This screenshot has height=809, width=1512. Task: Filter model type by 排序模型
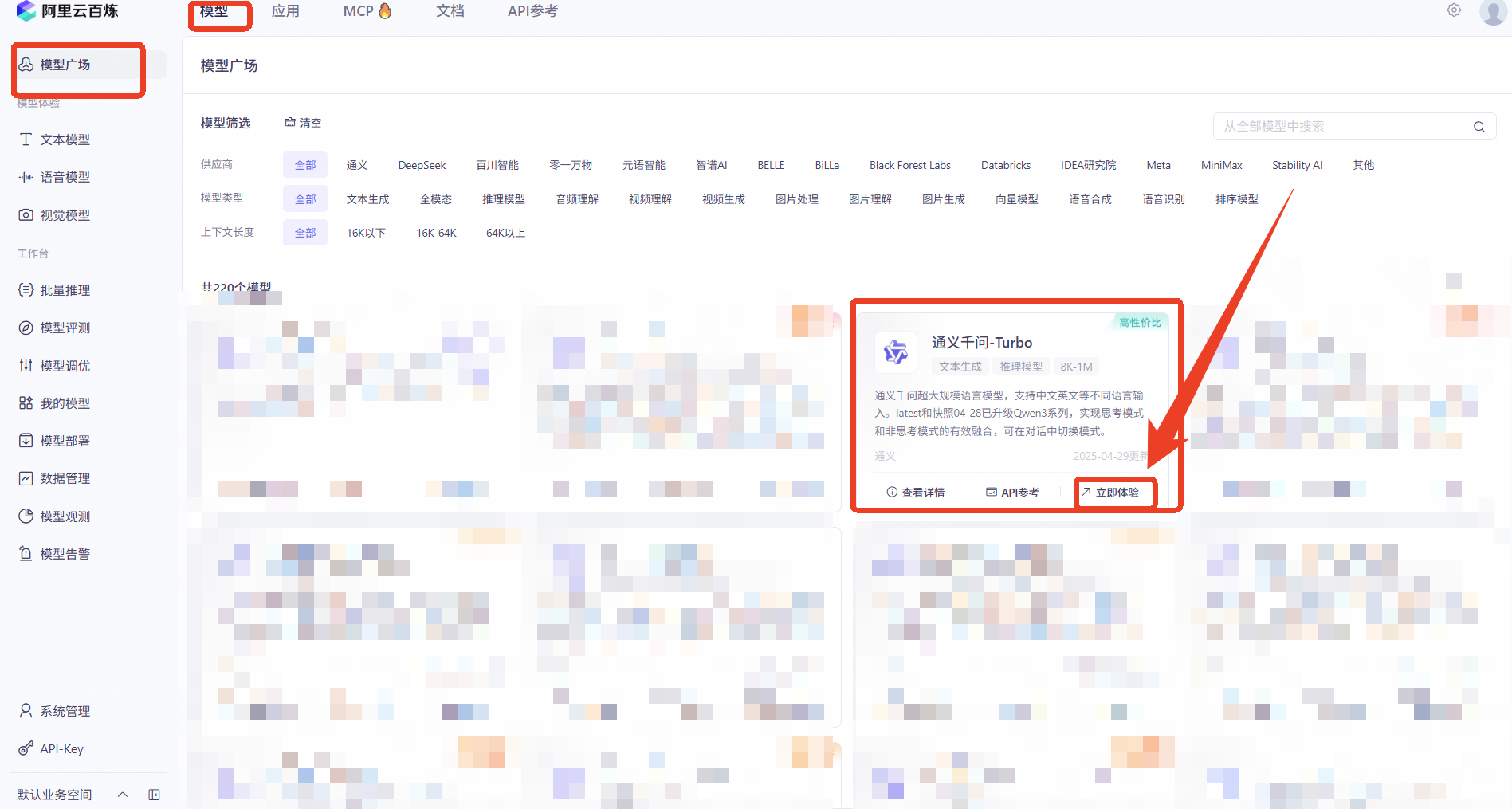tap(1237, 199)
